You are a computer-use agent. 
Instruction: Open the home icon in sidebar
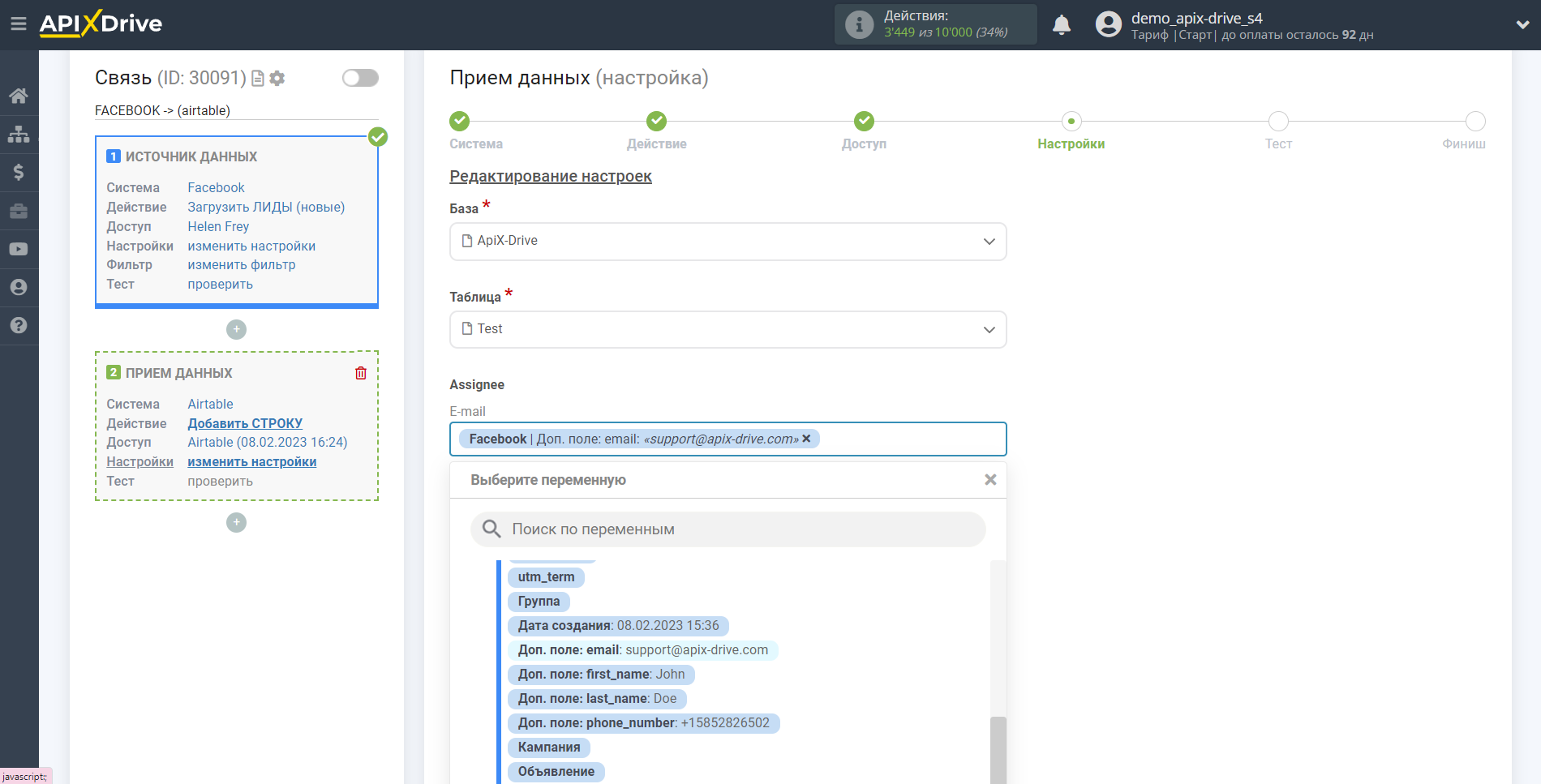pos(19,96)
